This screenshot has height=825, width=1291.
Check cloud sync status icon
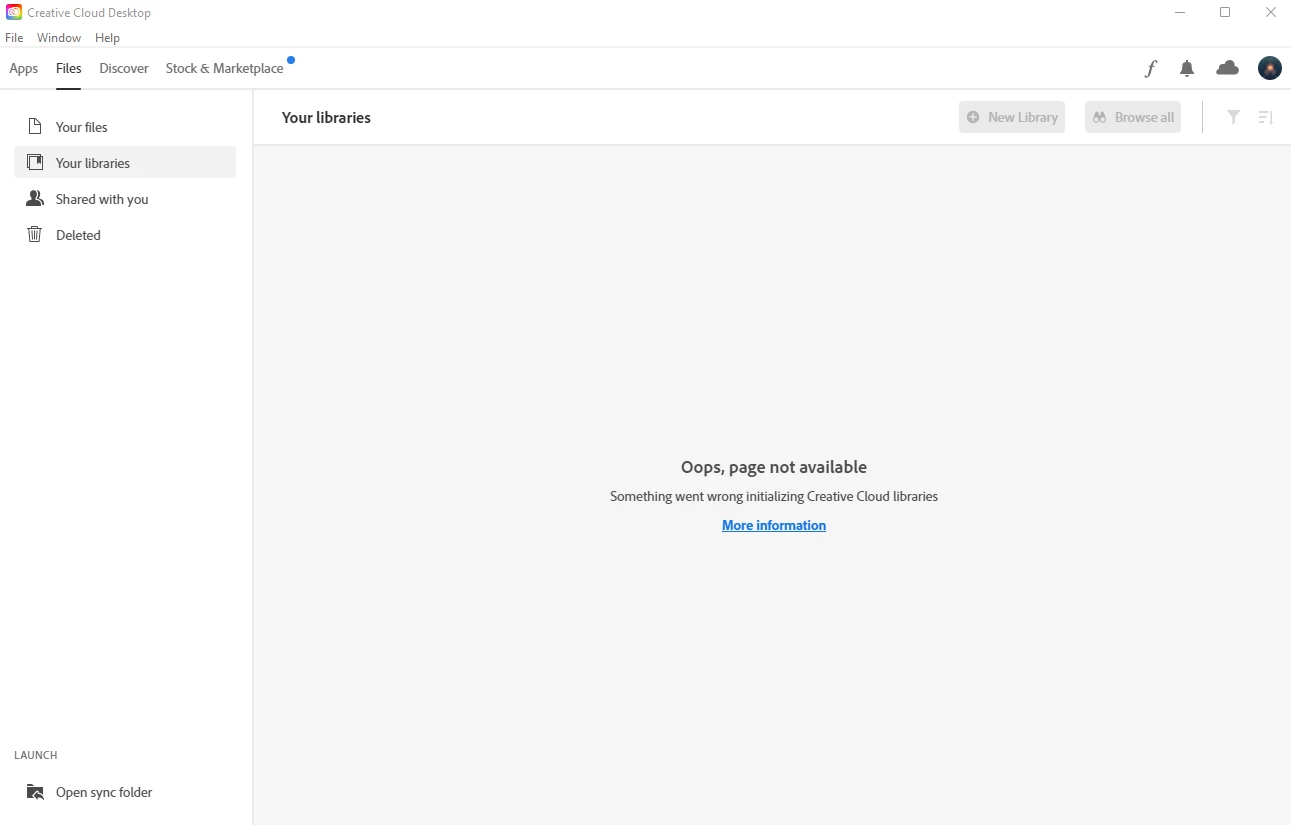[1227, 68]
